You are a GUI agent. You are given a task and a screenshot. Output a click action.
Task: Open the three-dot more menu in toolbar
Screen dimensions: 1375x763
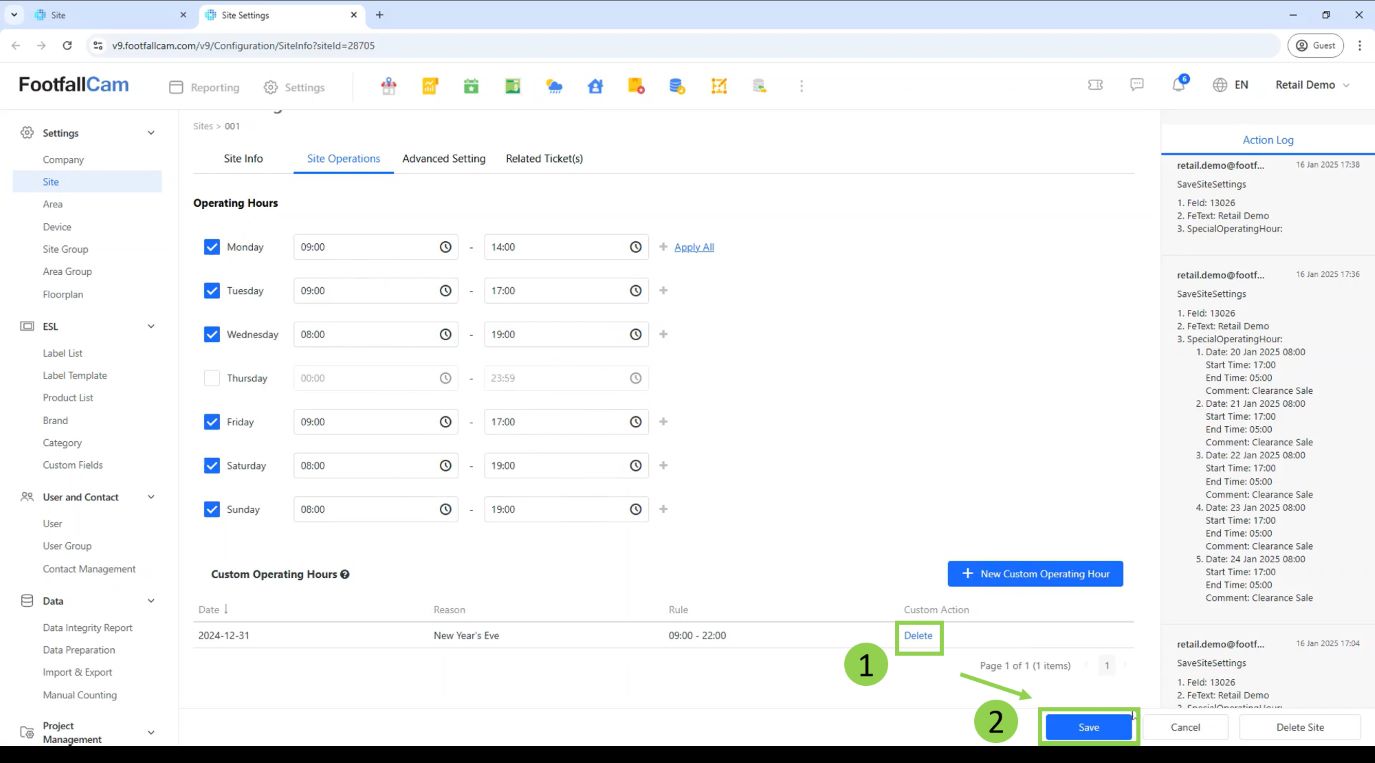(x=801, y=86)
